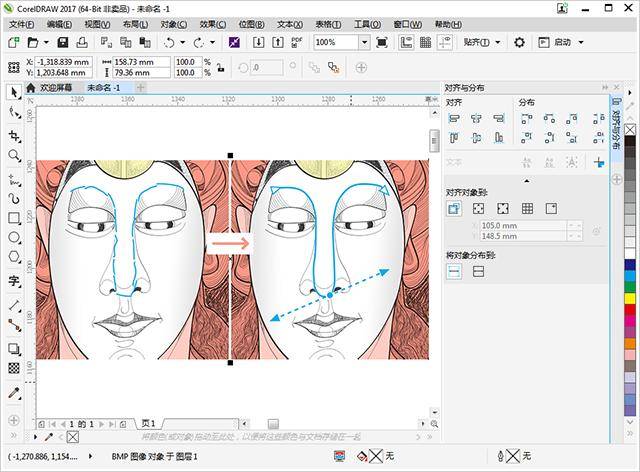
Task: Select the Zoom magnifier tool
Action: (x=14, y=156)
